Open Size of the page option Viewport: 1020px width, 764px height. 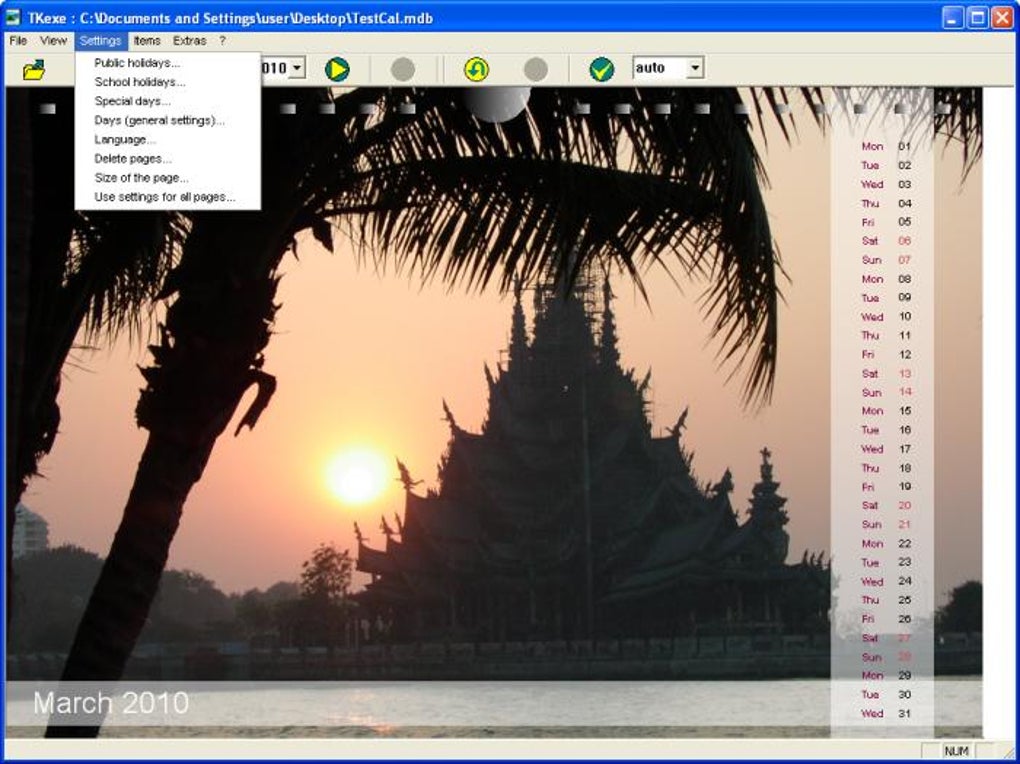(x=141, y=178)
